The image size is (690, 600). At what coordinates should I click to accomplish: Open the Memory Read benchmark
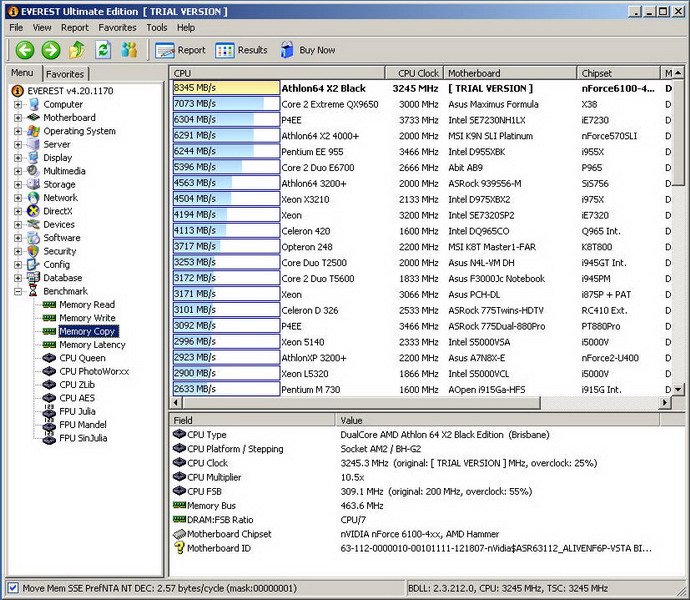pos(87,305)
